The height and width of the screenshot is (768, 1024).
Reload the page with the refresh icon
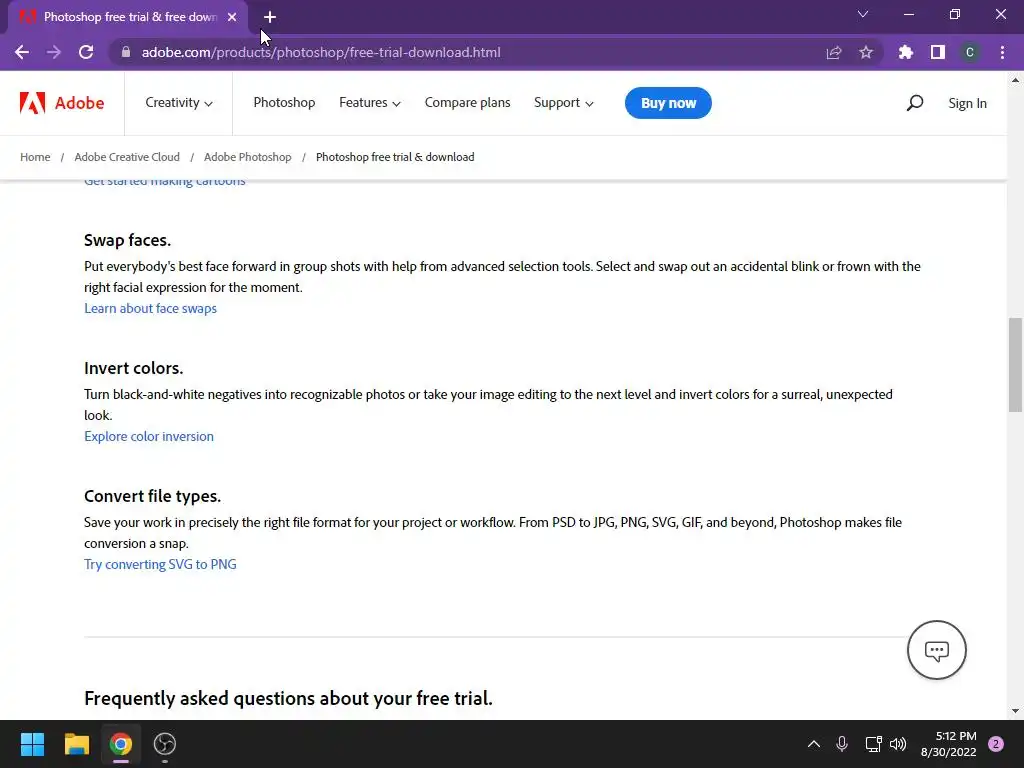pyautogui.click(x=86, y=52)
